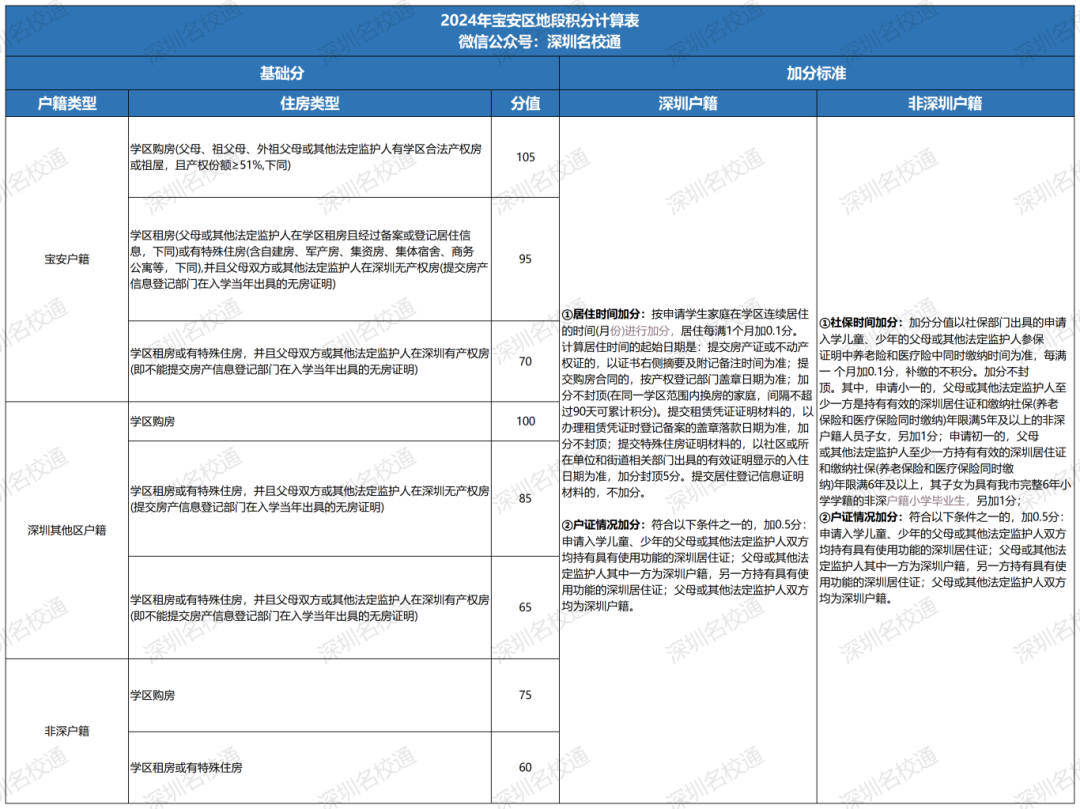Click the housing cell beginning "学区租房(父母或其他法定监护人"
1080x809 pixels.
[309, 260]
